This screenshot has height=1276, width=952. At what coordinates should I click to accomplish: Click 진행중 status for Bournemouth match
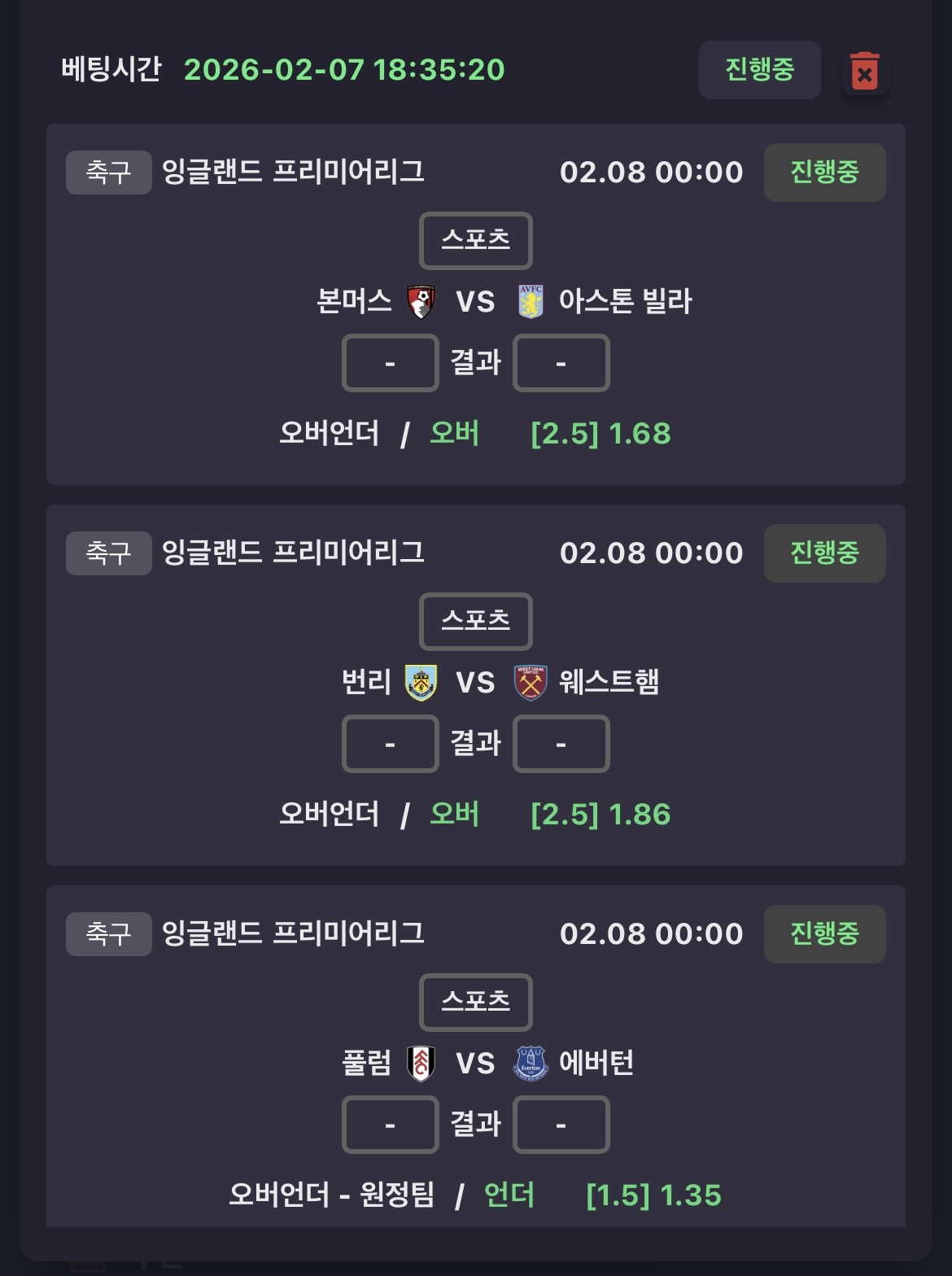click(824, 173)
